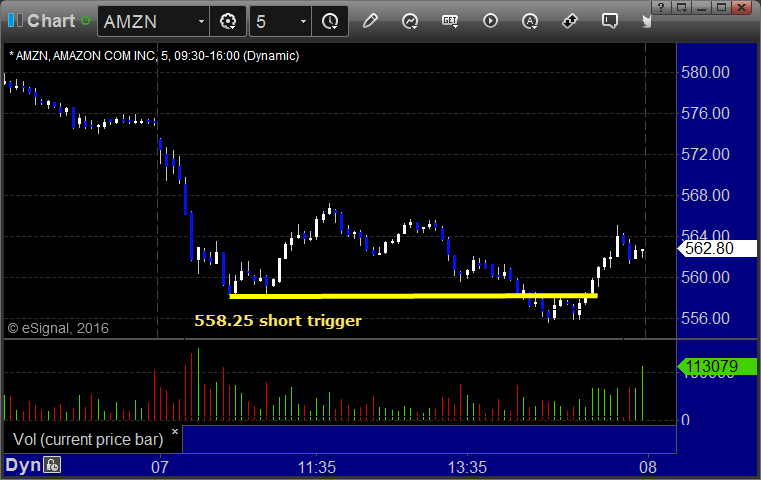
Task: Click the GET toolbar button
Action: [450, 21]
